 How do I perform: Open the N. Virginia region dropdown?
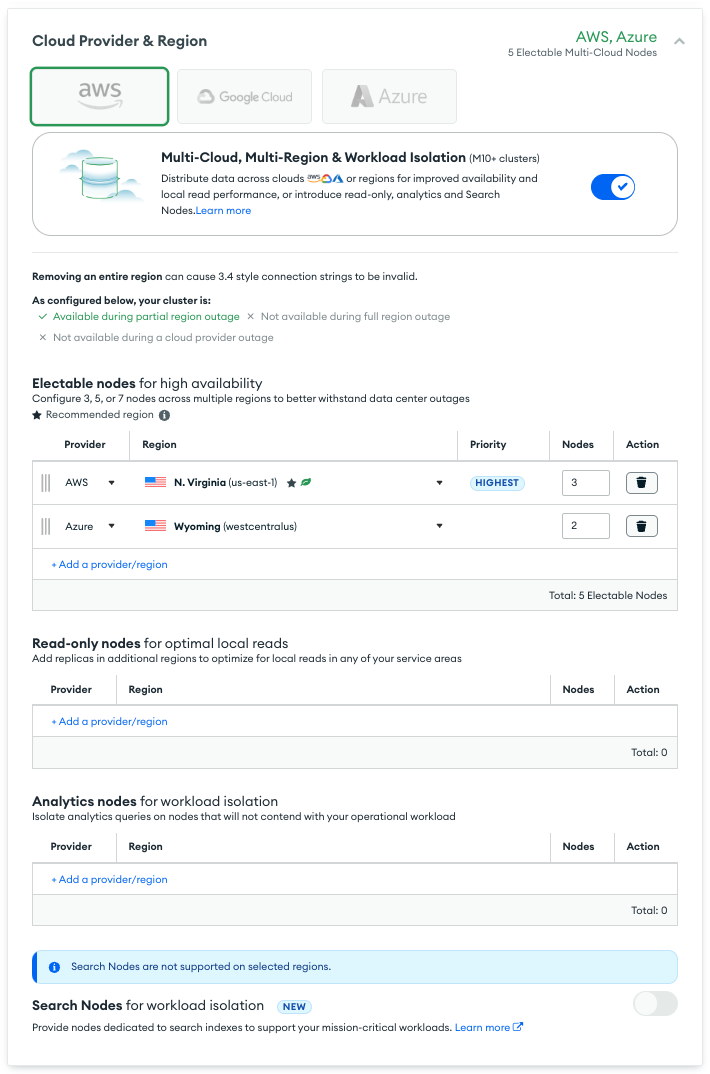[439, 483]
